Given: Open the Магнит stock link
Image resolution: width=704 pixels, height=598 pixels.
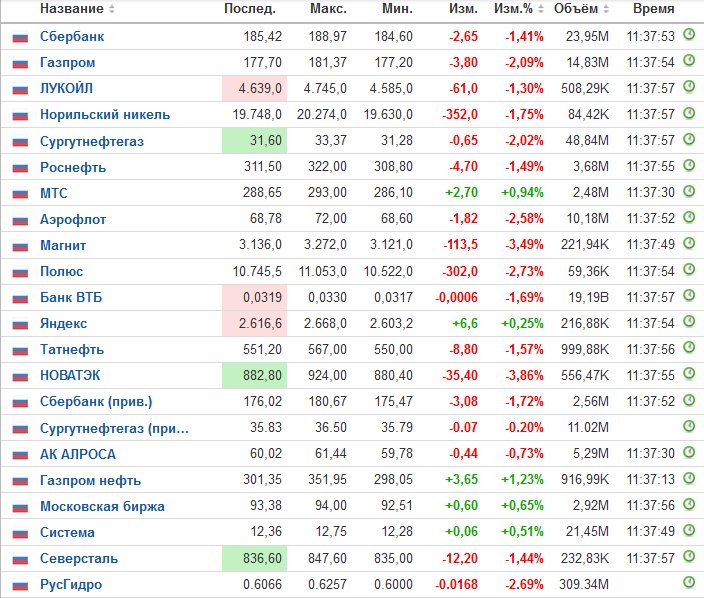Looking at the screenshot, I should click(63, 246).
